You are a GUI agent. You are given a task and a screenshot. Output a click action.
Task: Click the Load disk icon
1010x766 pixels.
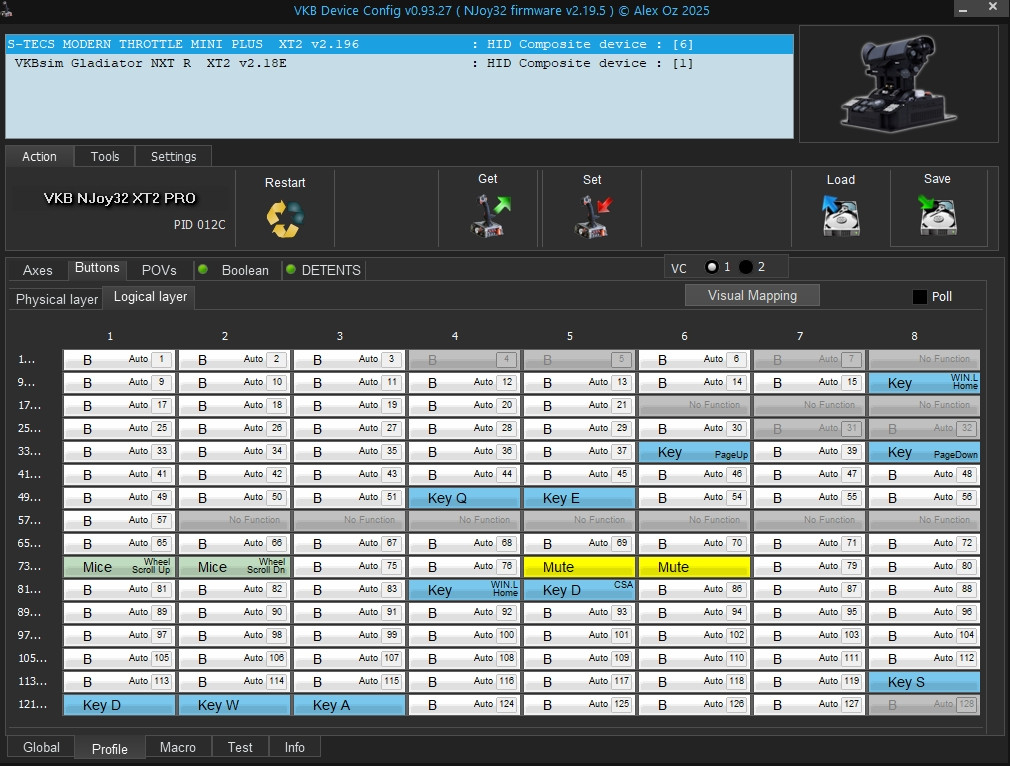(840, 215)
